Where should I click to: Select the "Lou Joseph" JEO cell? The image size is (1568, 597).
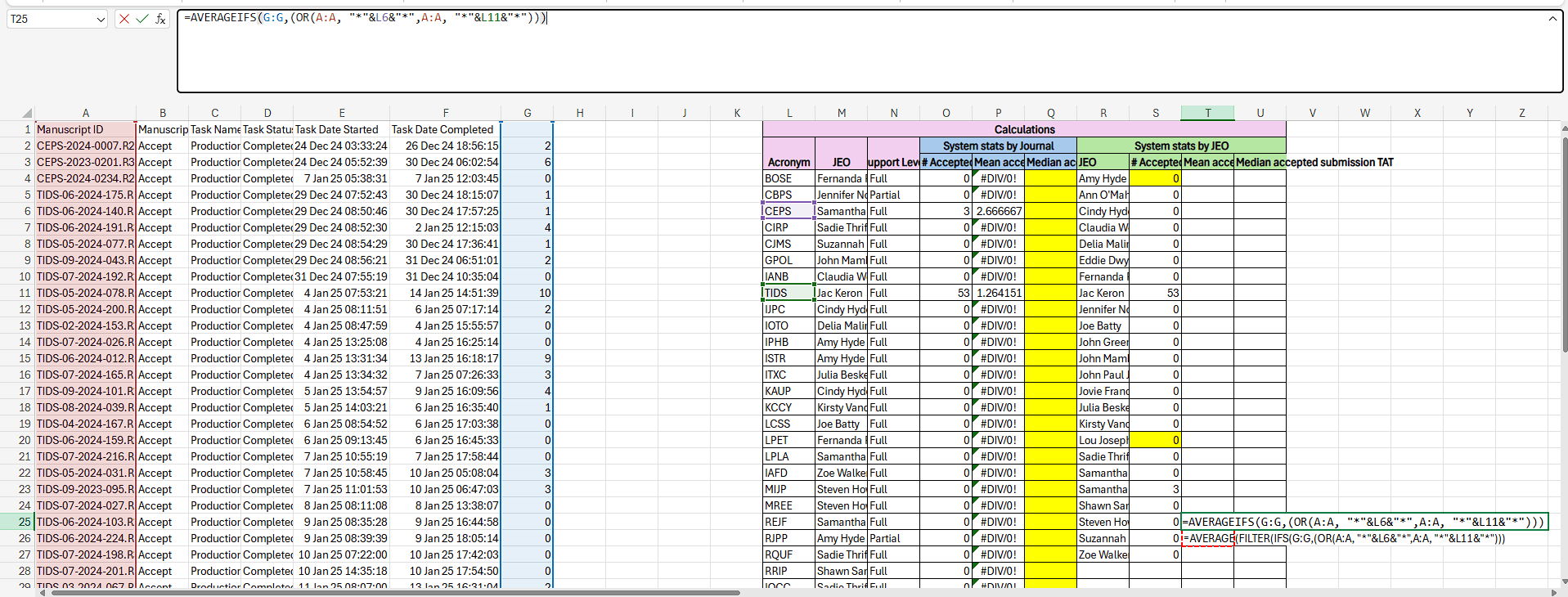pyautogui.click(x=1103, y=440)
